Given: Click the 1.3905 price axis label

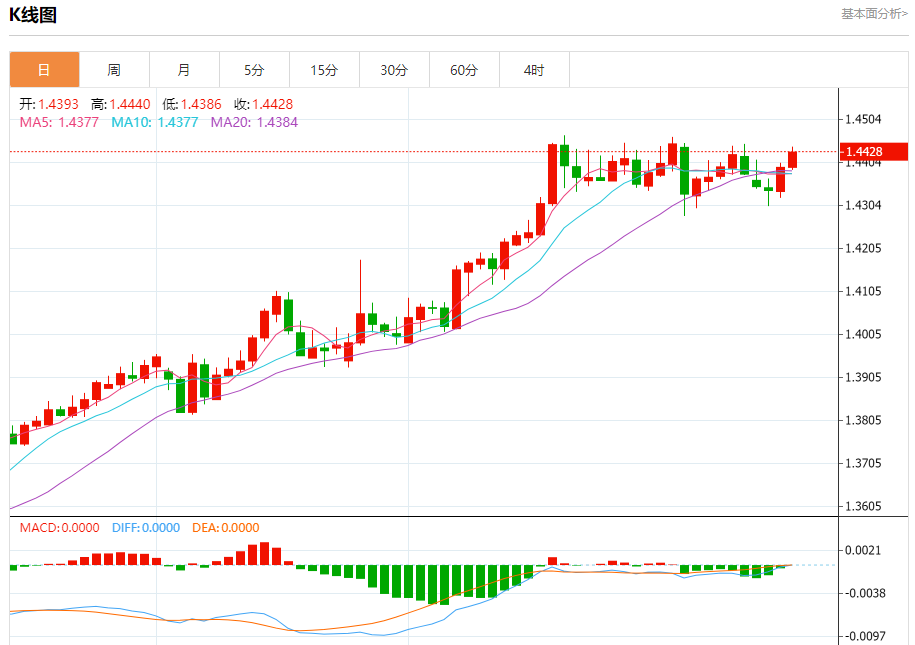Looking at the screenshot, I should click(863, 377).
